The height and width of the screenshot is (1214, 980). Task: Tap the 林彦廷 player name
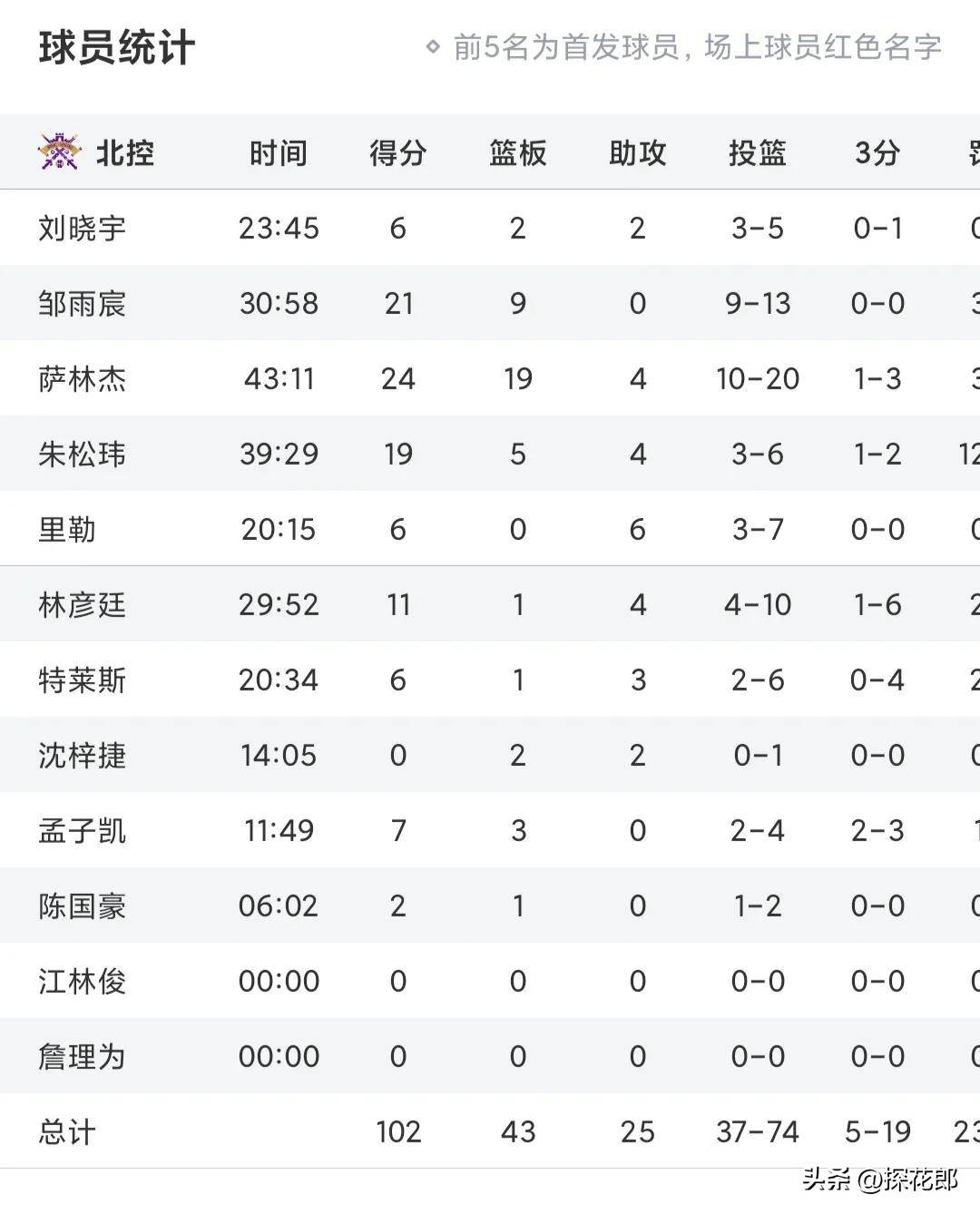click(x=82, y=604)
